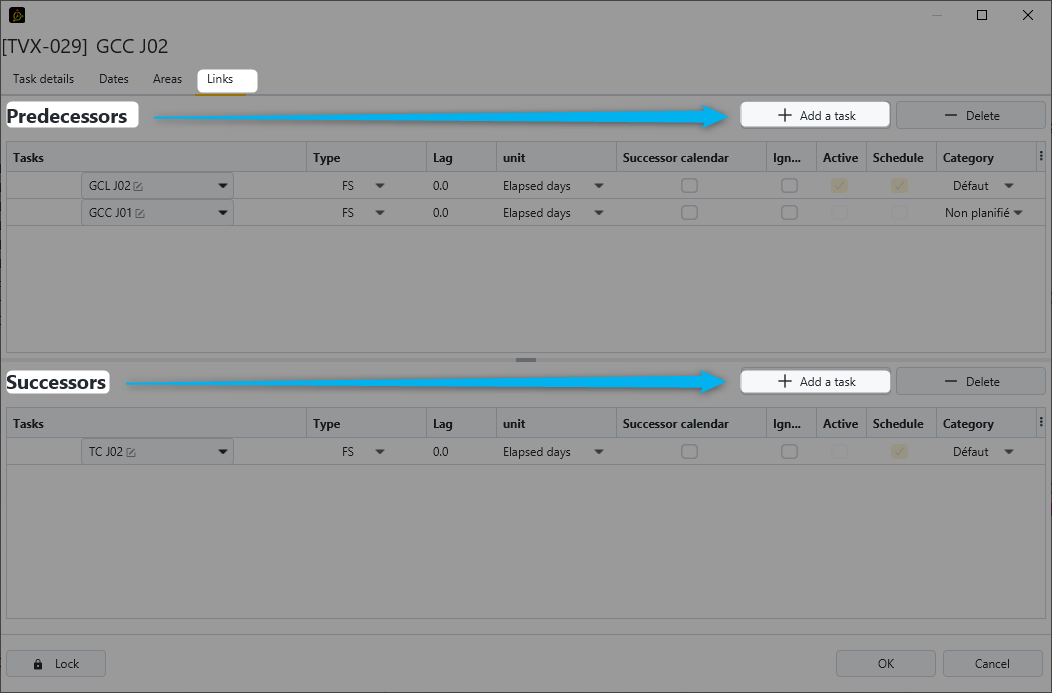This screenshot has width=1052, height=693.
Task: Maximize the task dialog window
Action: pyautogui.click(x=982, y=15)
